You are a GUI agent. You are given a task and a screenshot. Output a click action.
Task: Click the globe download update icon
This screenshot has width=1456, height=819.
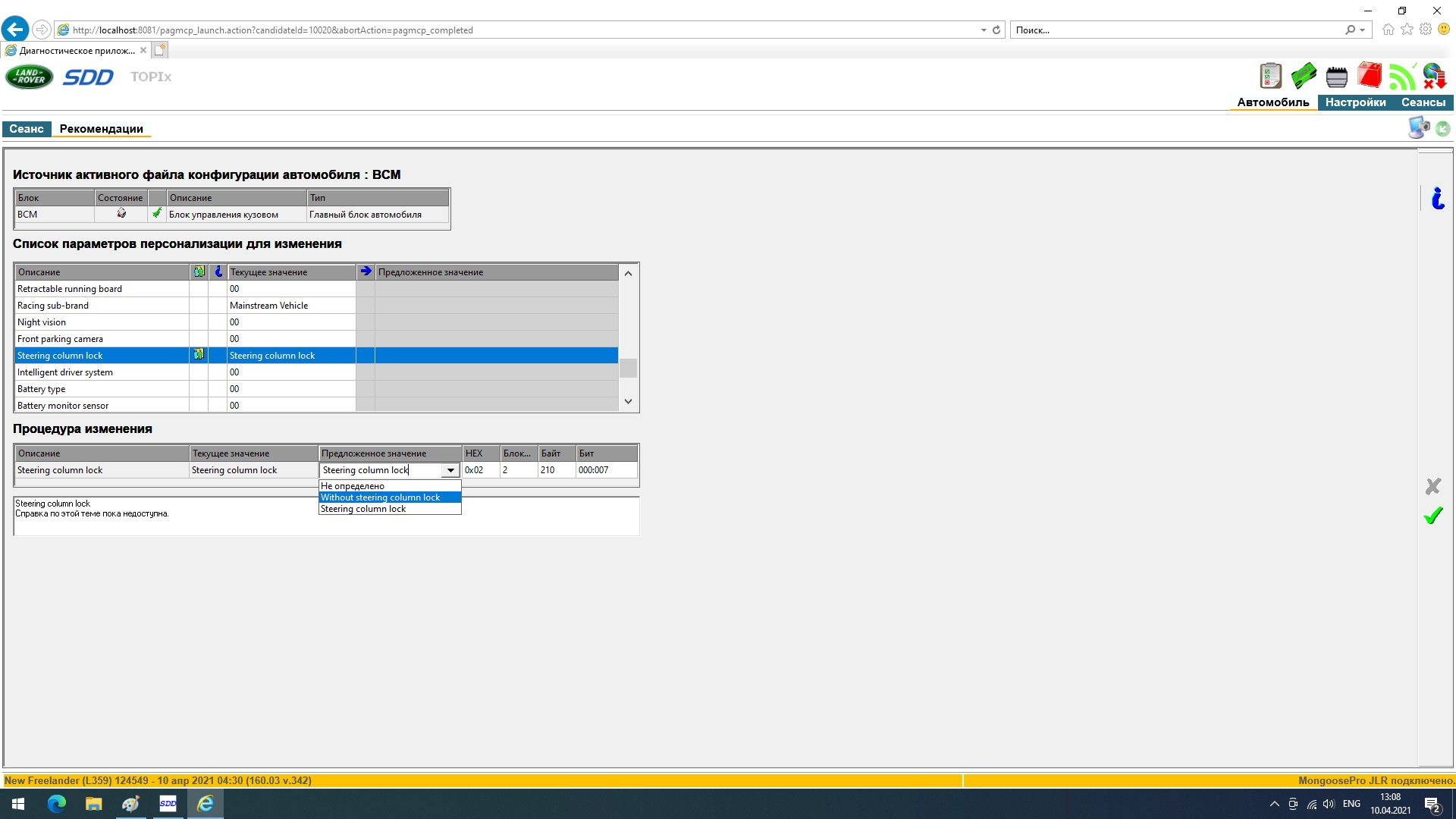(1434, 76)
